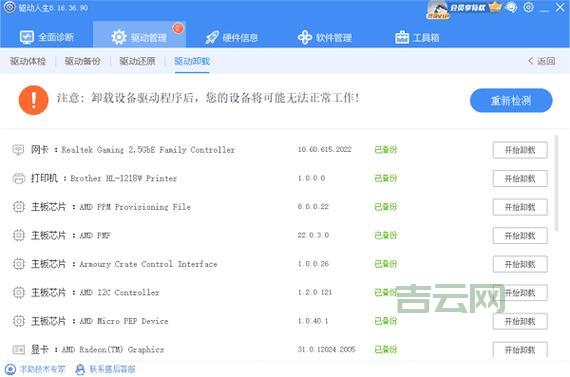Click the 工具箱 toolbox icon

[x=402, y=37]
